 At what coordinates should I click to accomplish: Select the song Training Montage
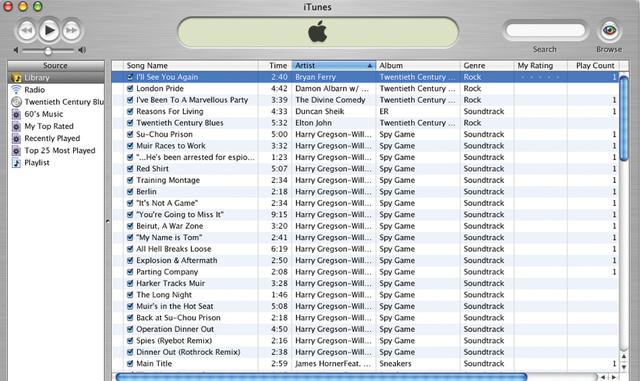tap(168, 180)
